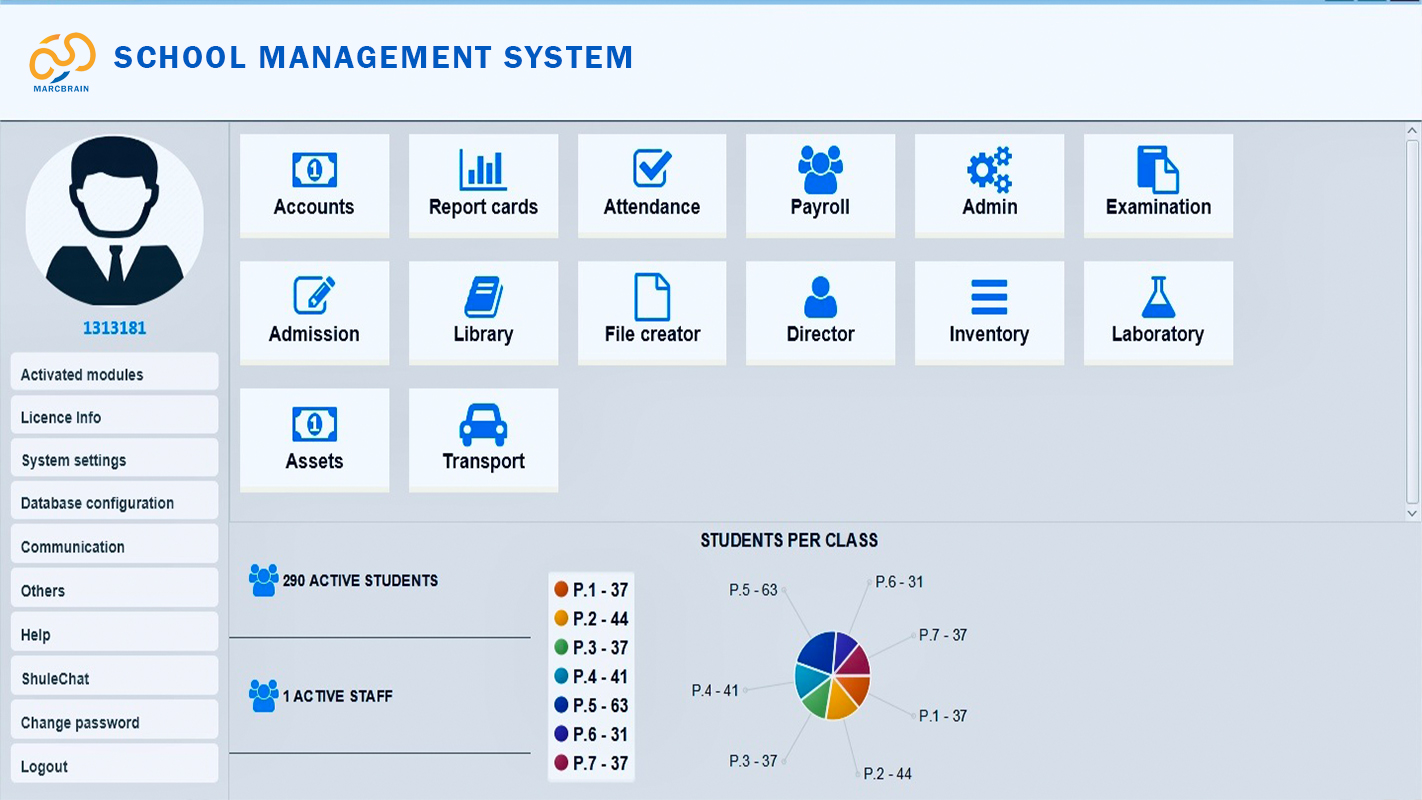Click the vertical scrollbar track of modules panel
The width and height of the screenshot is (1422, 800).
pos(1412,322)
